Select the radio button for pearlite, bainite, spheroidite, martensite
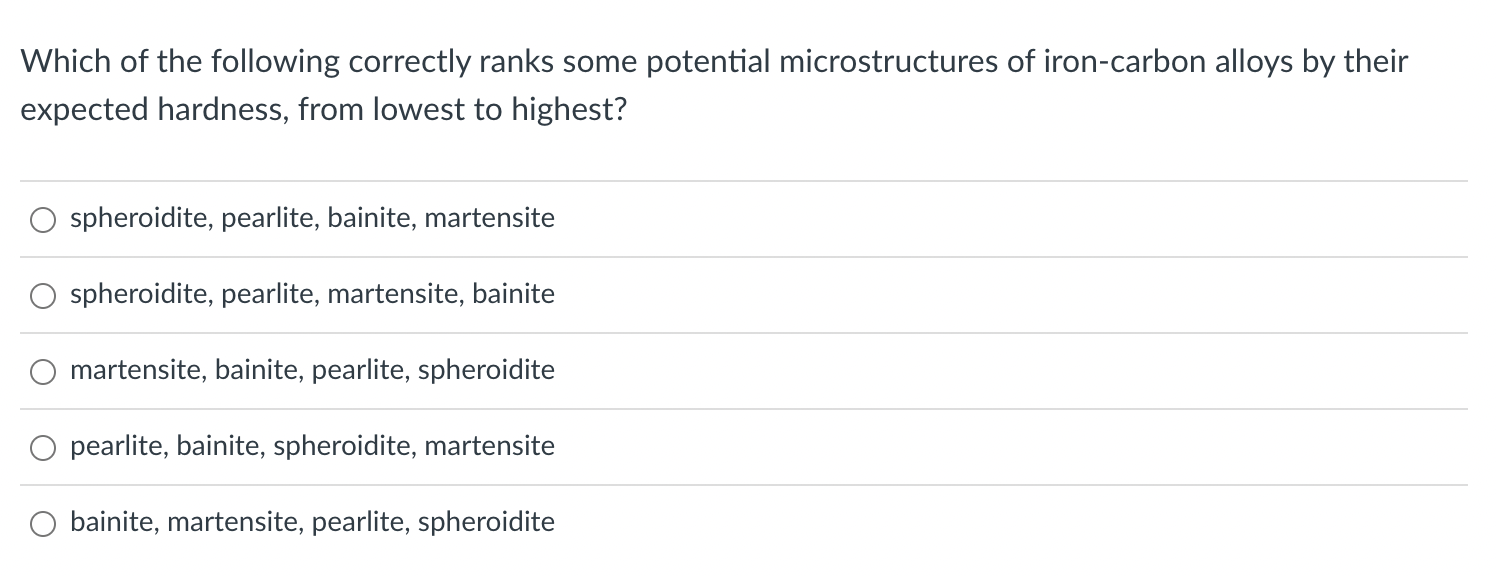 [42, 447]
